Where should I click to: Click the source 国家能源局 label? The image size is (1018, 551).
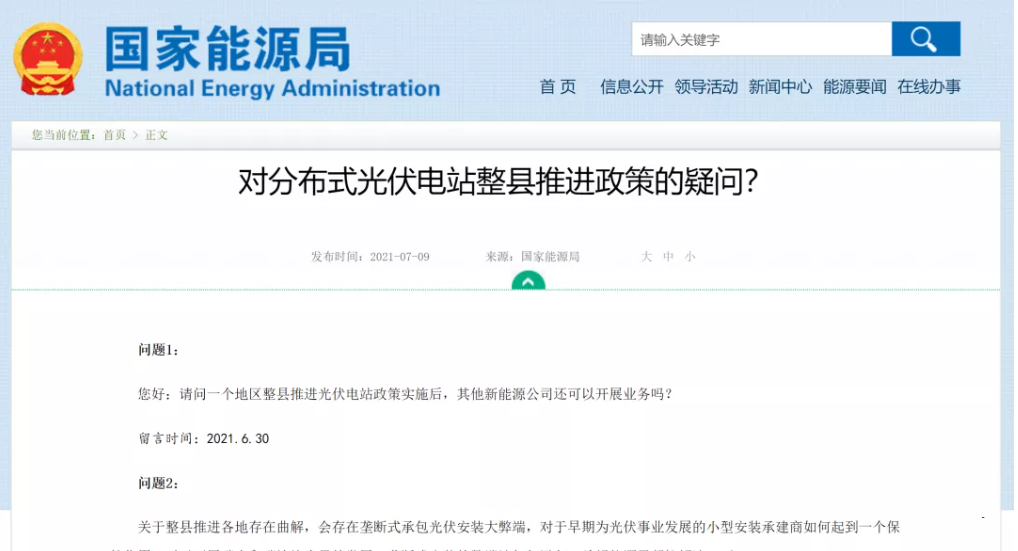pos(550,257)
